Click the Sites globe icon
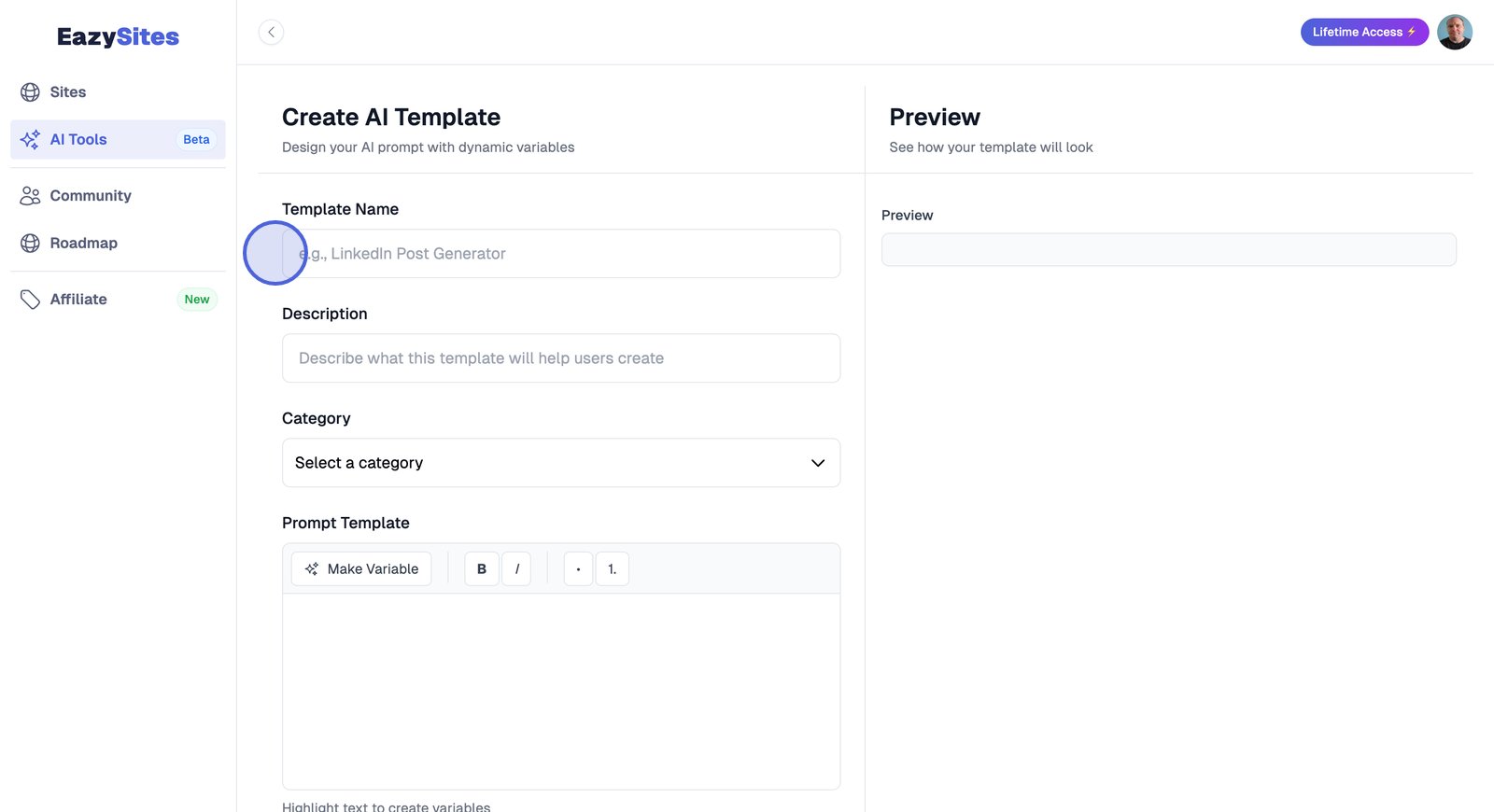 (30, 92)
